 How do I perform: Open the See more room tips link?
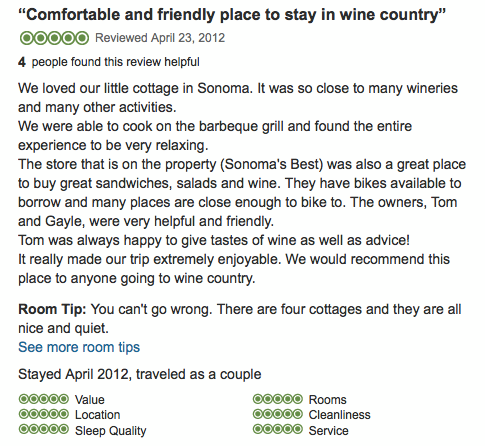pos(79,347)
